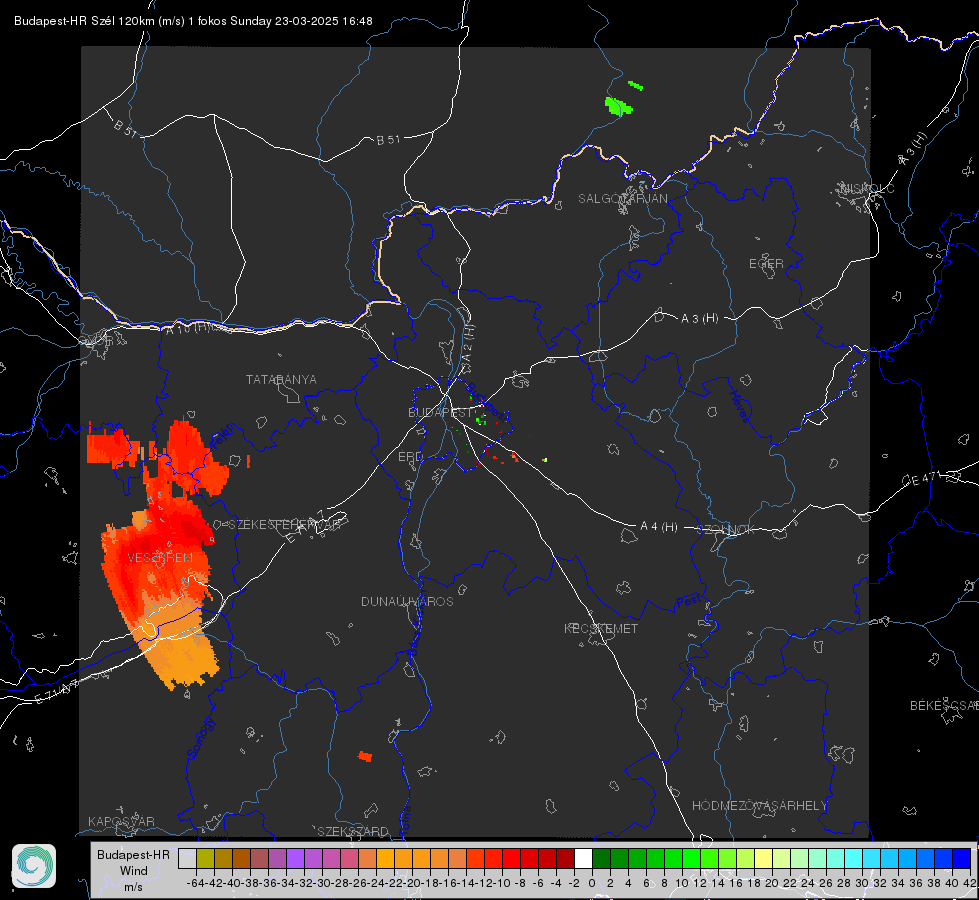Click the 'A 3 (H)' road label near Eger

coord(699,319)
